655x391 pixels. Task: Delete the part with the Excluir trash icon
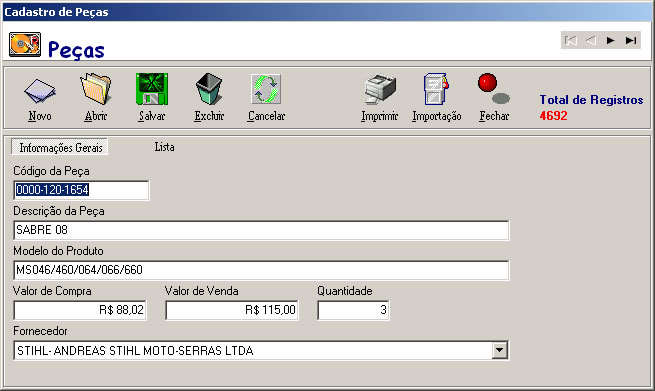(x=209, y=89)
